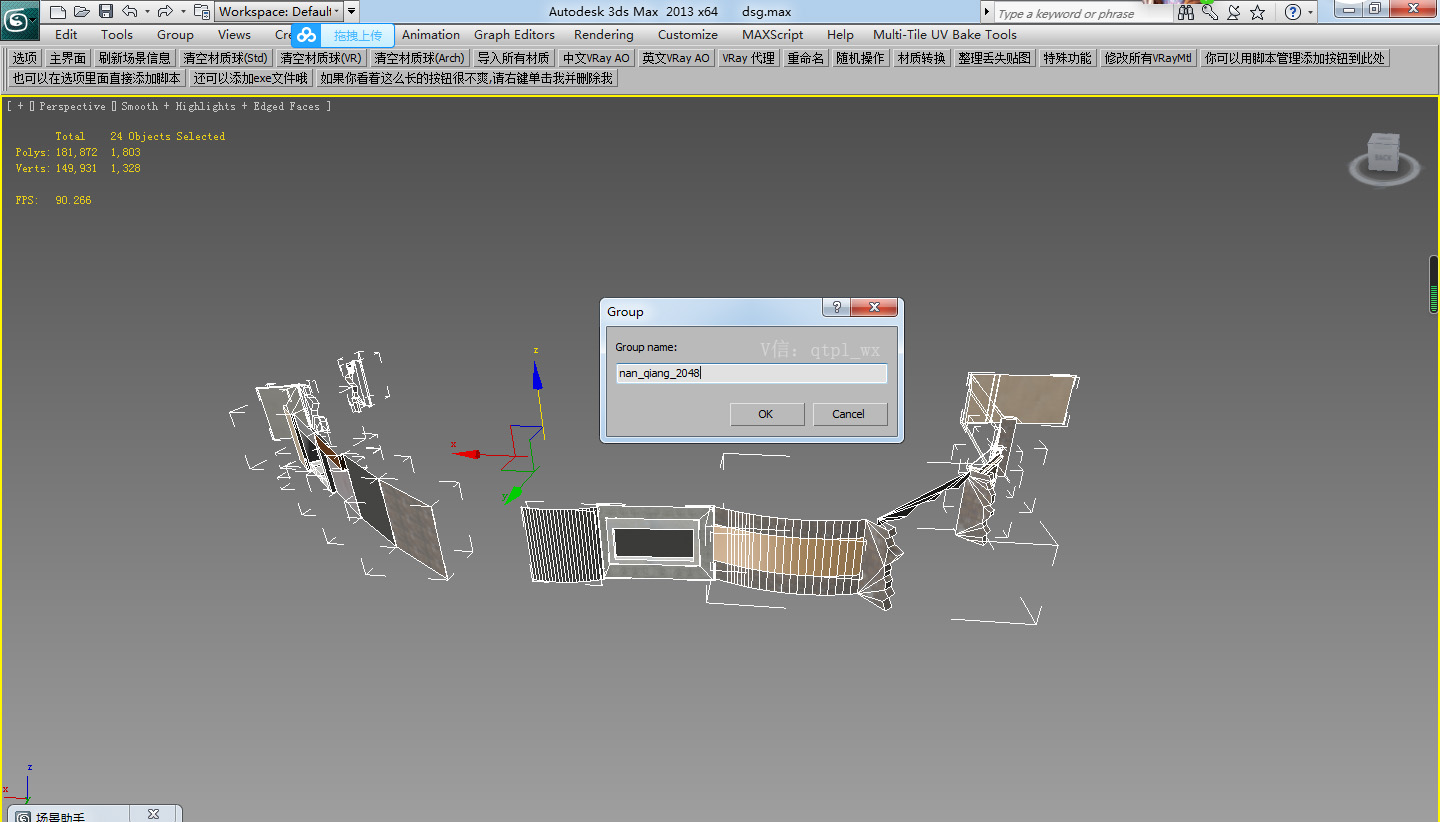Click the help icon on the Group dialog
The image size is (1440, 822).
click(836, 307)
